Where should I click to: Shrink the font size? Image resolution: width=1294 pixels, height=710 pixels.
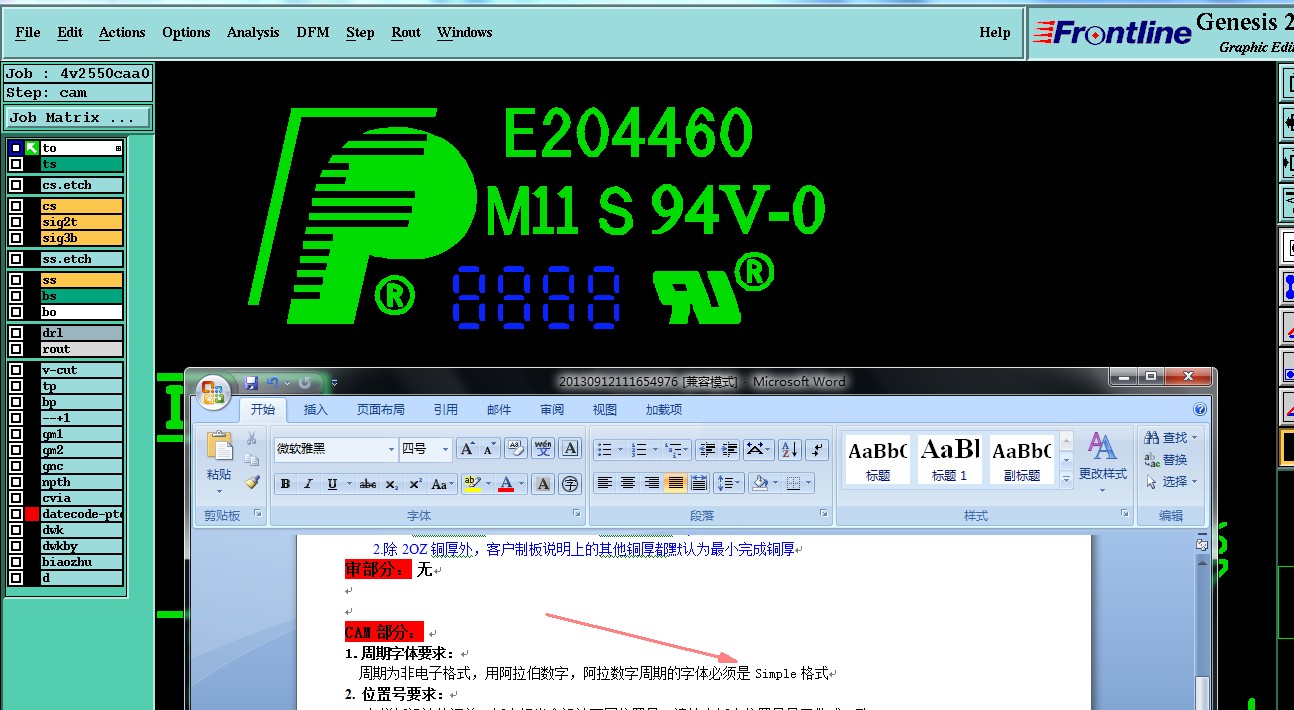tap(491, 449)
